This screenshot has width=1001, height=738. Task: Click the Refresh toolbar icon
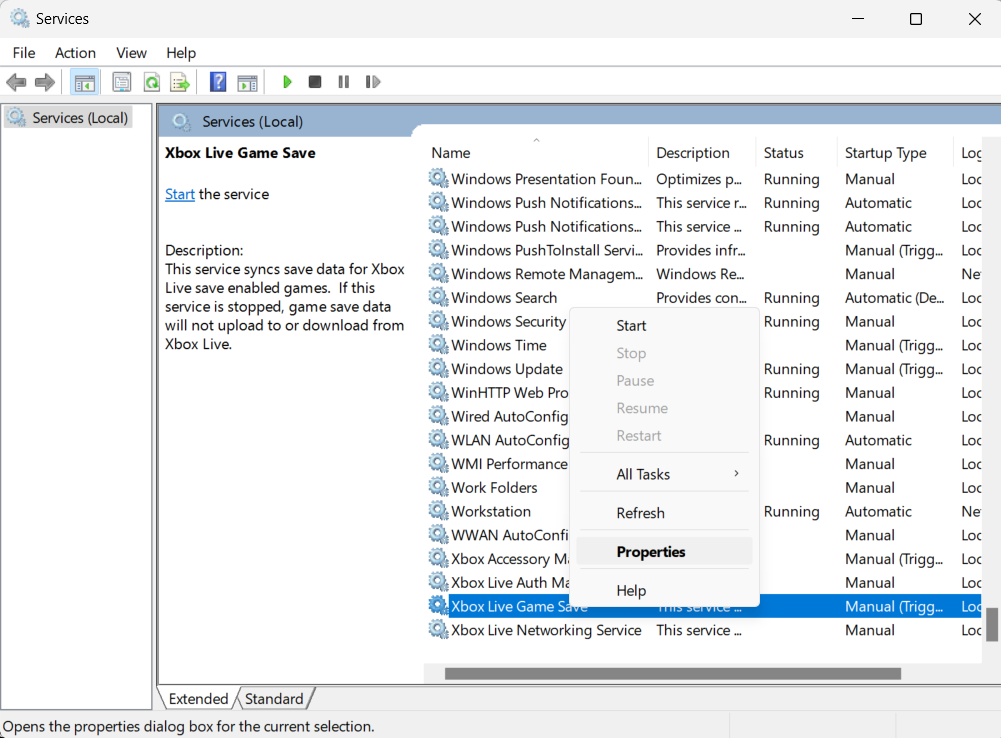(x=151, y=82)
